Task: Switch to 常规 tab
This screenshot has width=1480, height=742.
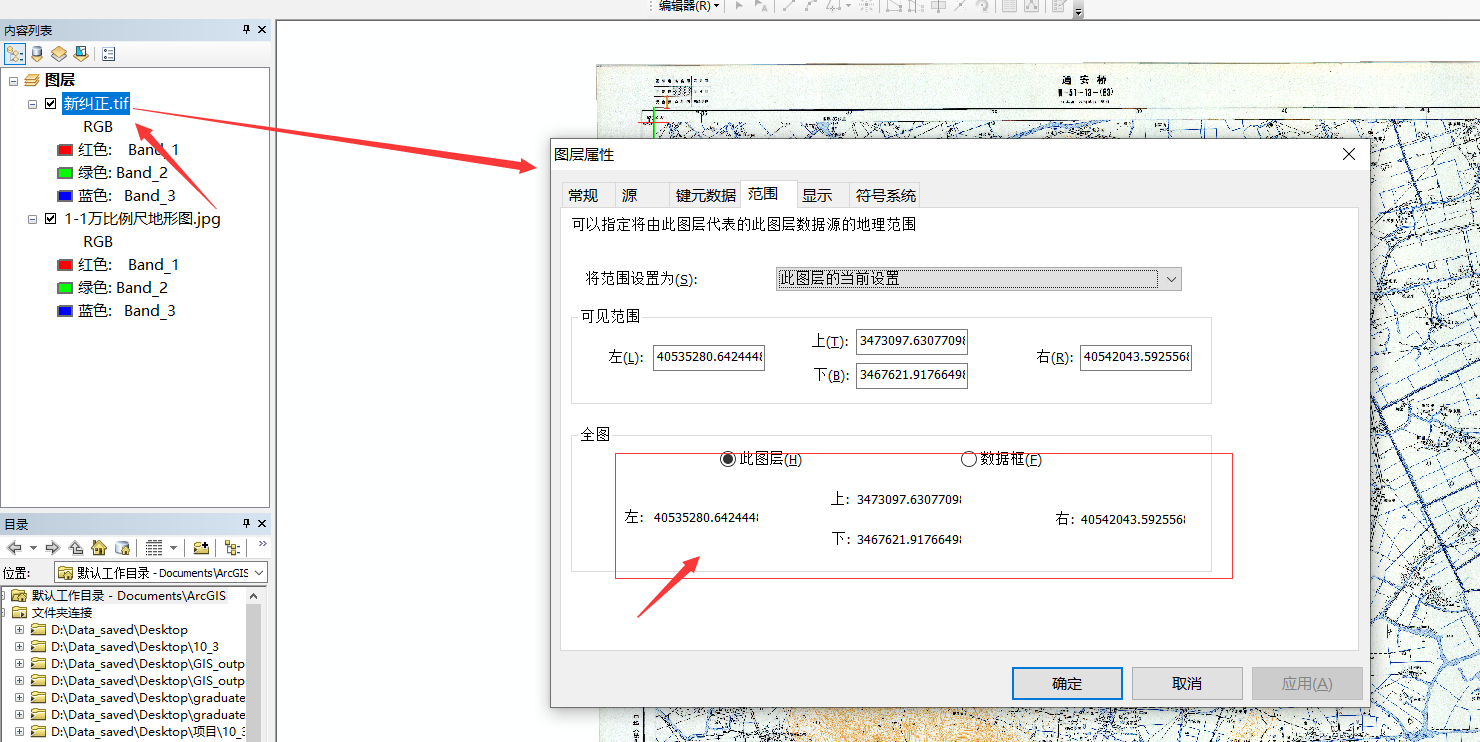Action: 583,195
